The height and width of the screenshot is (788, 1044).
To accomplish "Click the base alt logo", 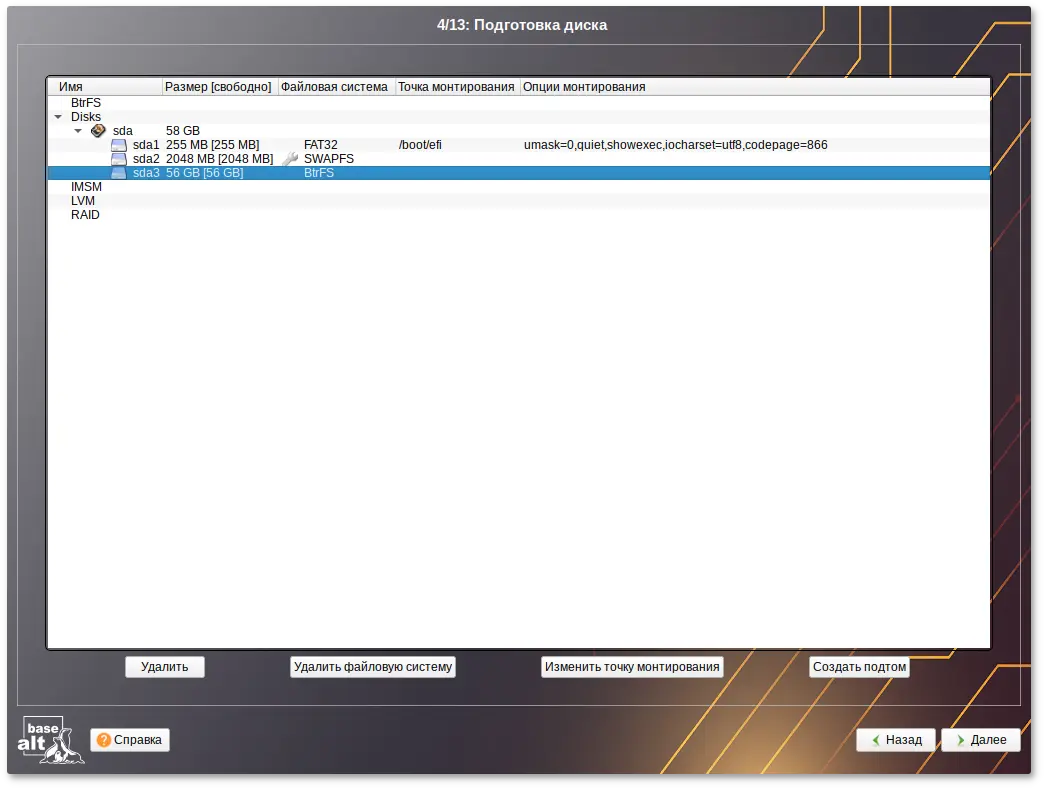I will point(50,740).
